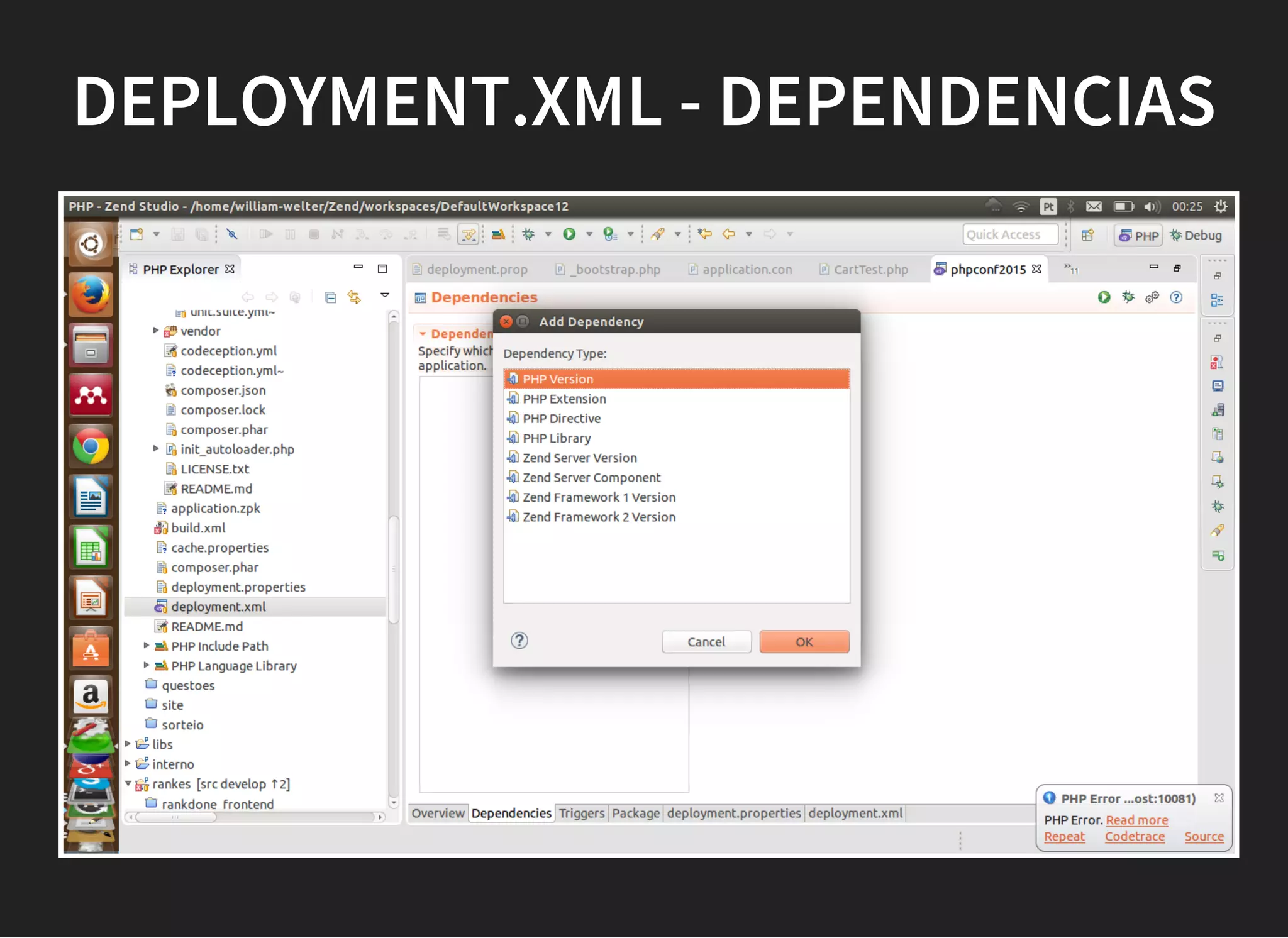
Task: Open the Package page tab
Action: click(636, 814)
